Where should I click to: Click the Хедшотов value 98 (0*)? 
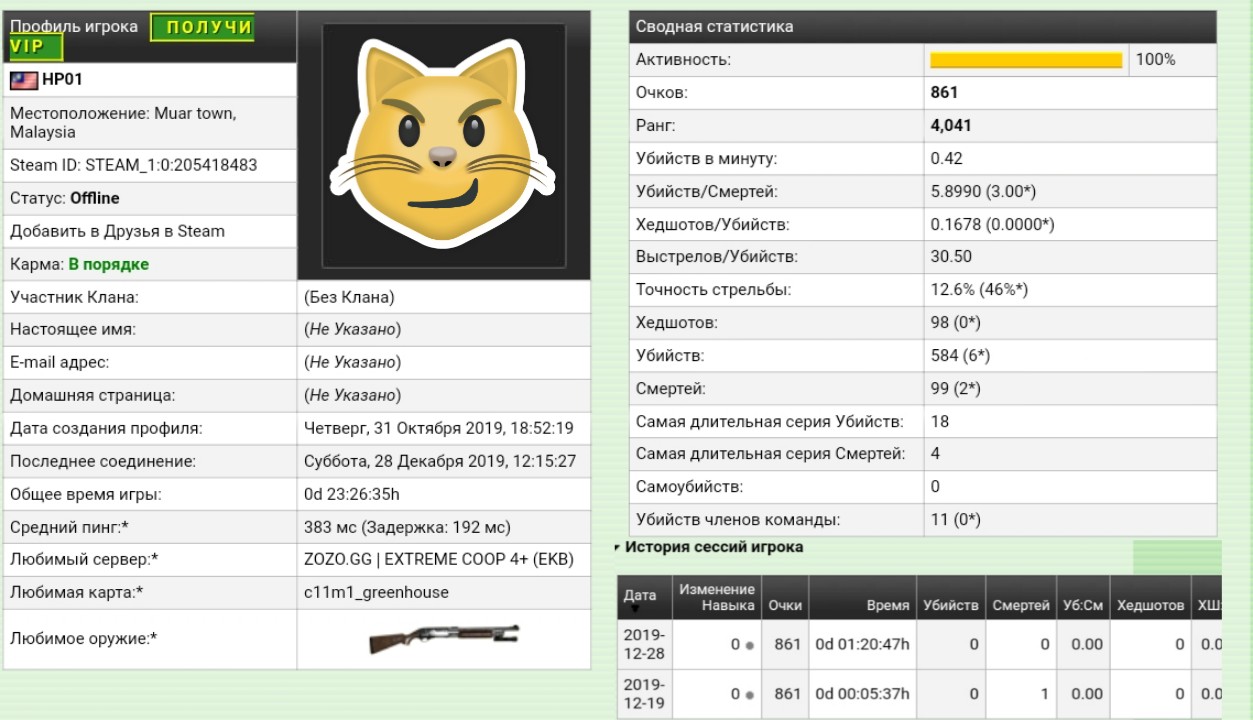click(x=955, y=323)
